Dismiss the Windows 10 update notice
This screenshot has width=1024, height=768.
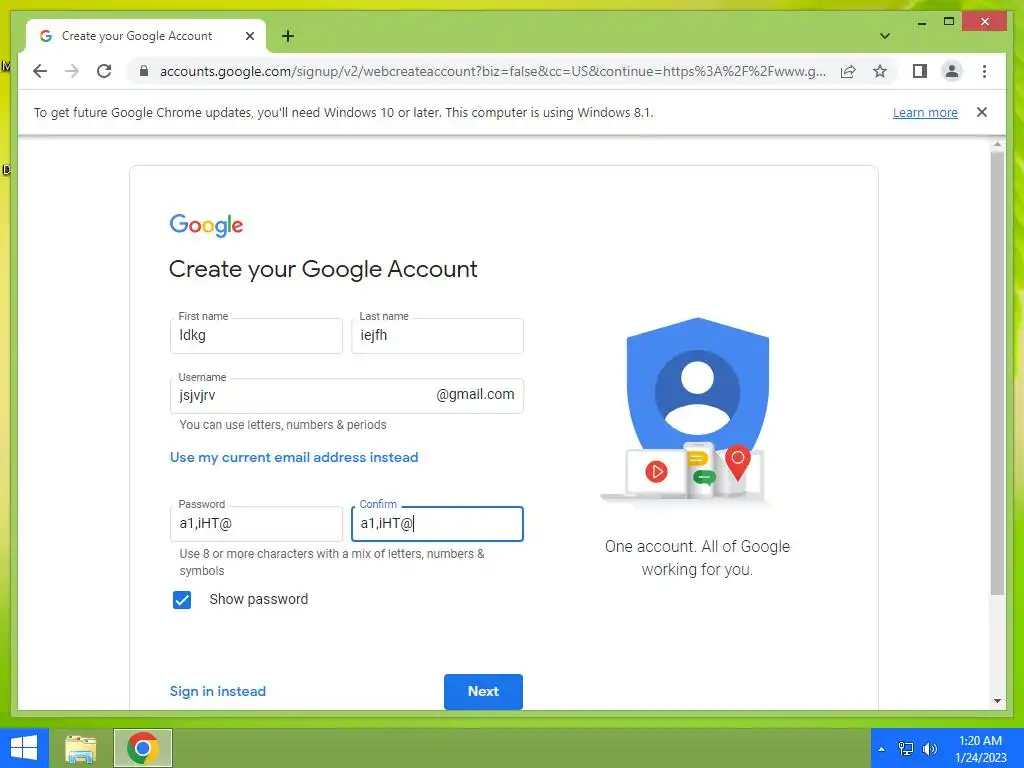coord(982,112)
